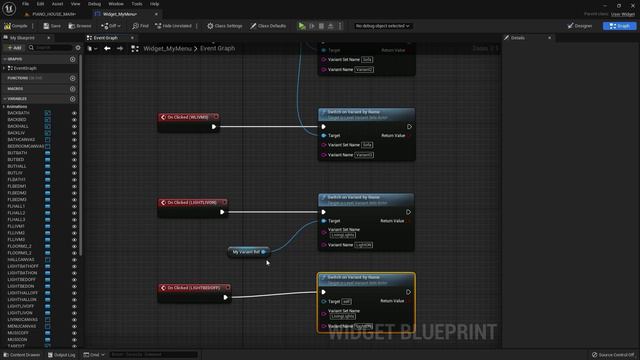This screenshot has width=640, height=360.
Task: Start Play simulation with green play icon
Action: (302, 26)
